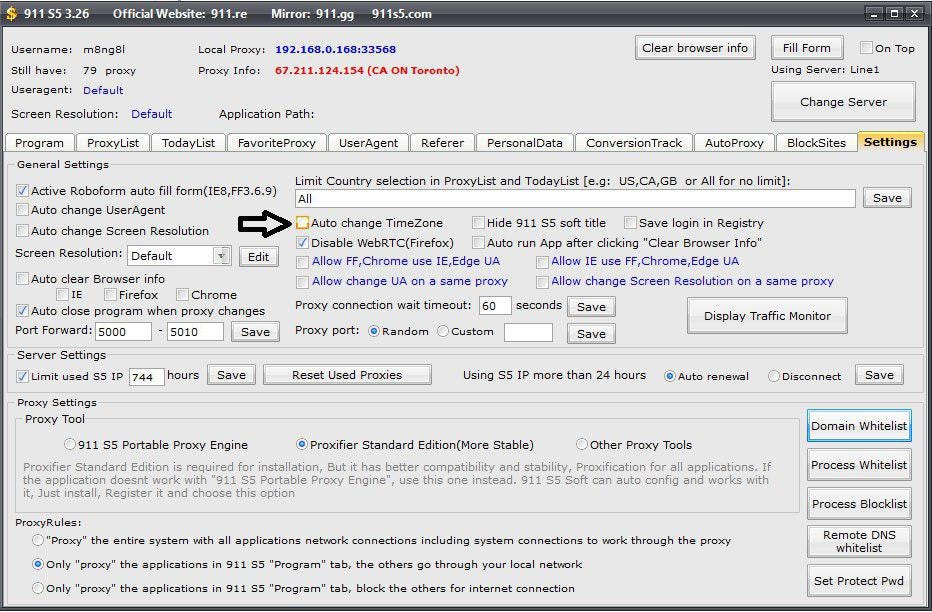Image resolution: width=932 pixels, height=612 pixels.
Task: Open the Program tab
Action: click(x=39, y=143)
